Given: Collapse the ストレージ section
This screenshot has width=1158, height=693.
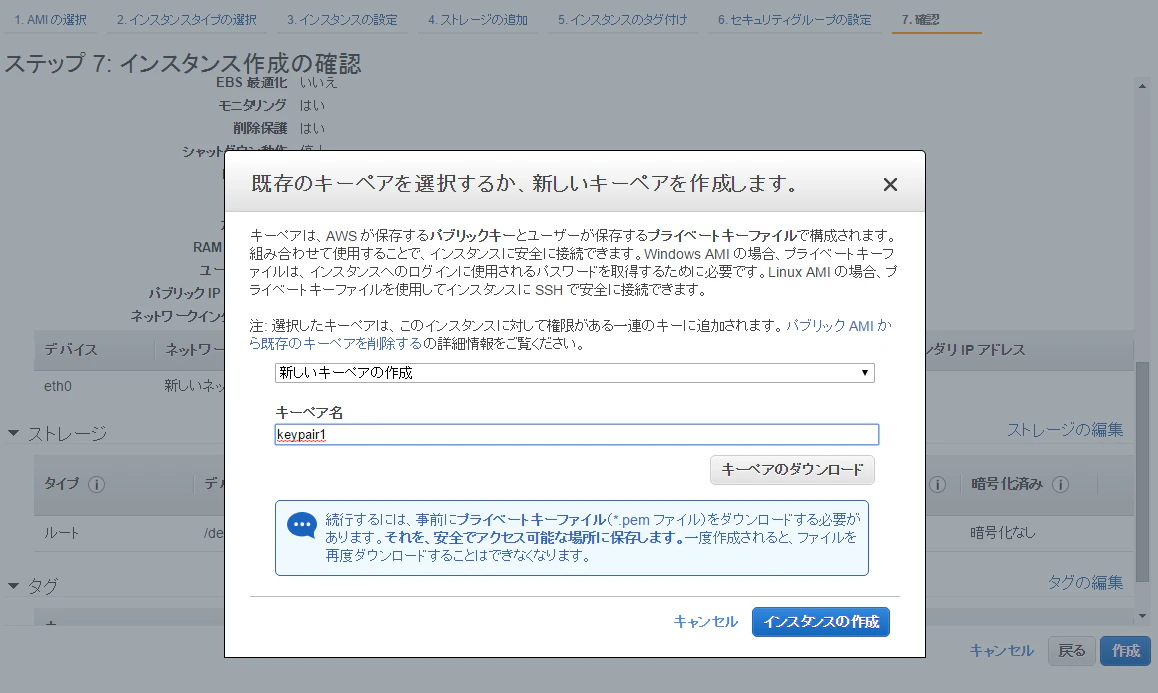Looking at the screenshot, I should 13,433.
